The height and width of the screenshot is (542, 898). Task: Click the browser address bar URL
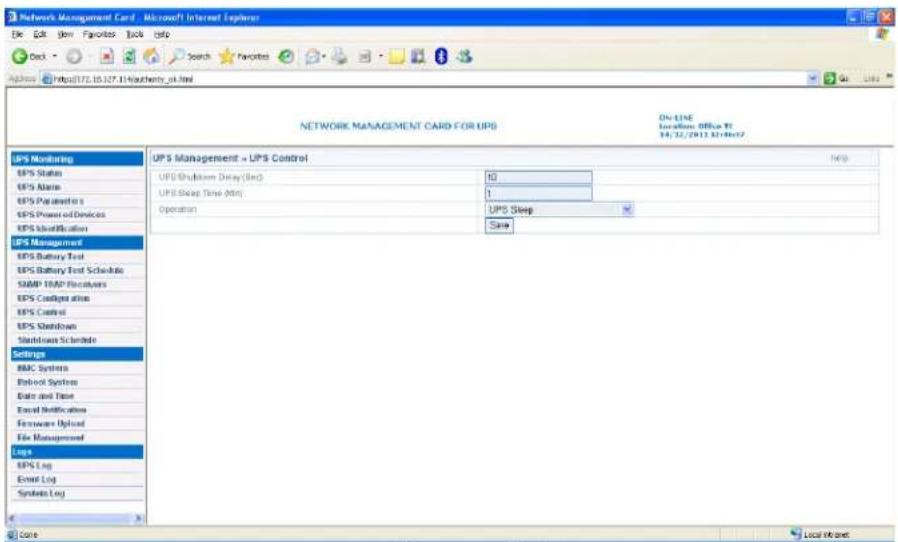point(123,79)
